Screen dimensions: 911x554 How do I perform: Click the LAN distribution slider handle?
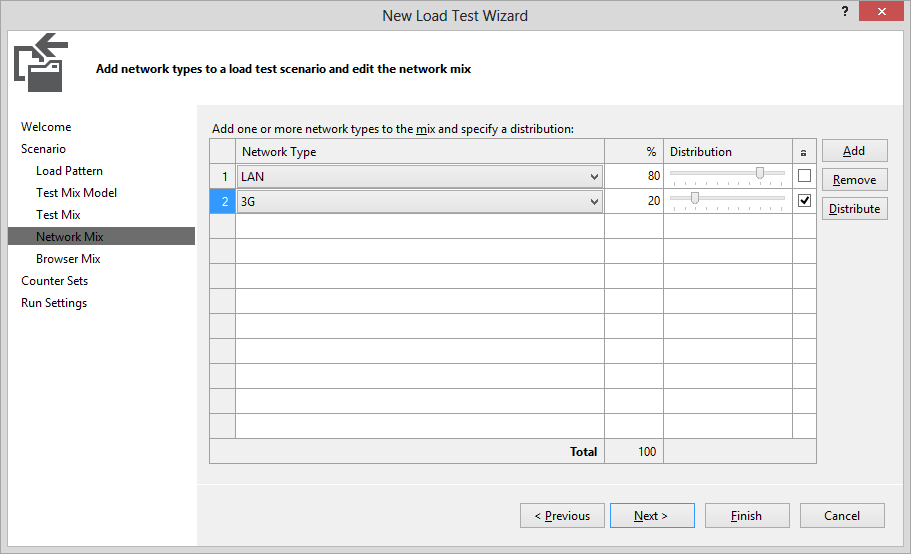(760, 173)
